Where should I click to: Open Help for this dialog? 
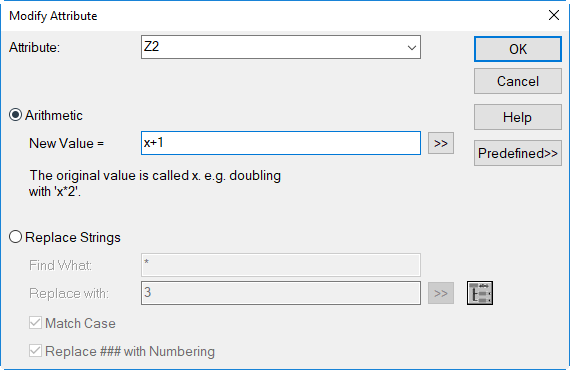pyautogui.click(x=518, y=117)
